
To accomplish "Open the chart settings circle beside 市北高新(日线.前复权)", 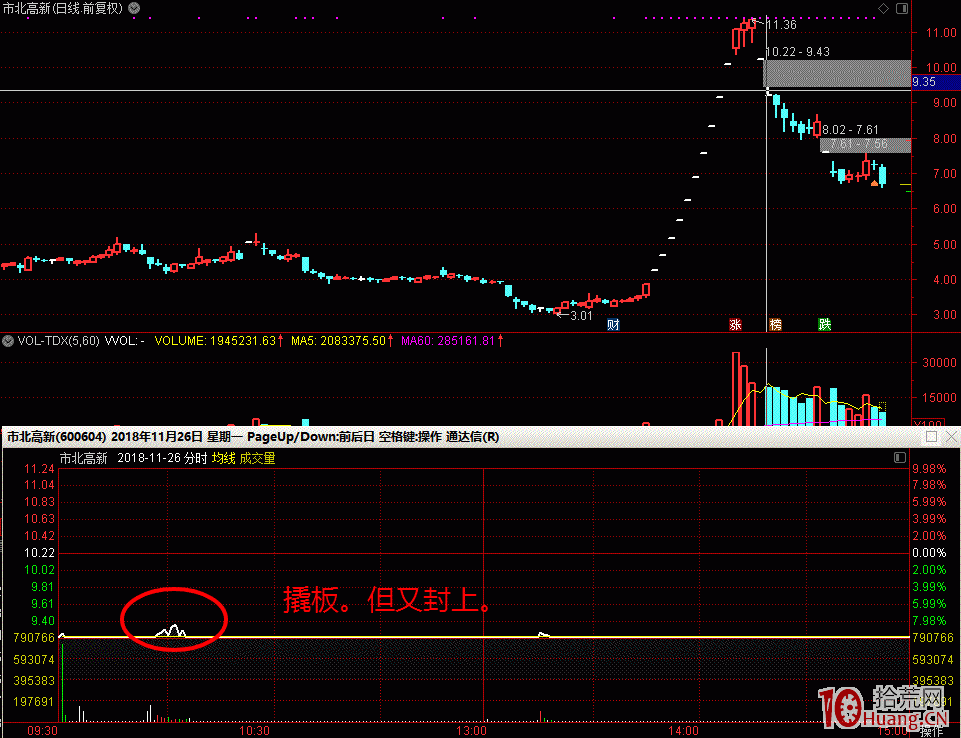I will [x=134, y=8].
